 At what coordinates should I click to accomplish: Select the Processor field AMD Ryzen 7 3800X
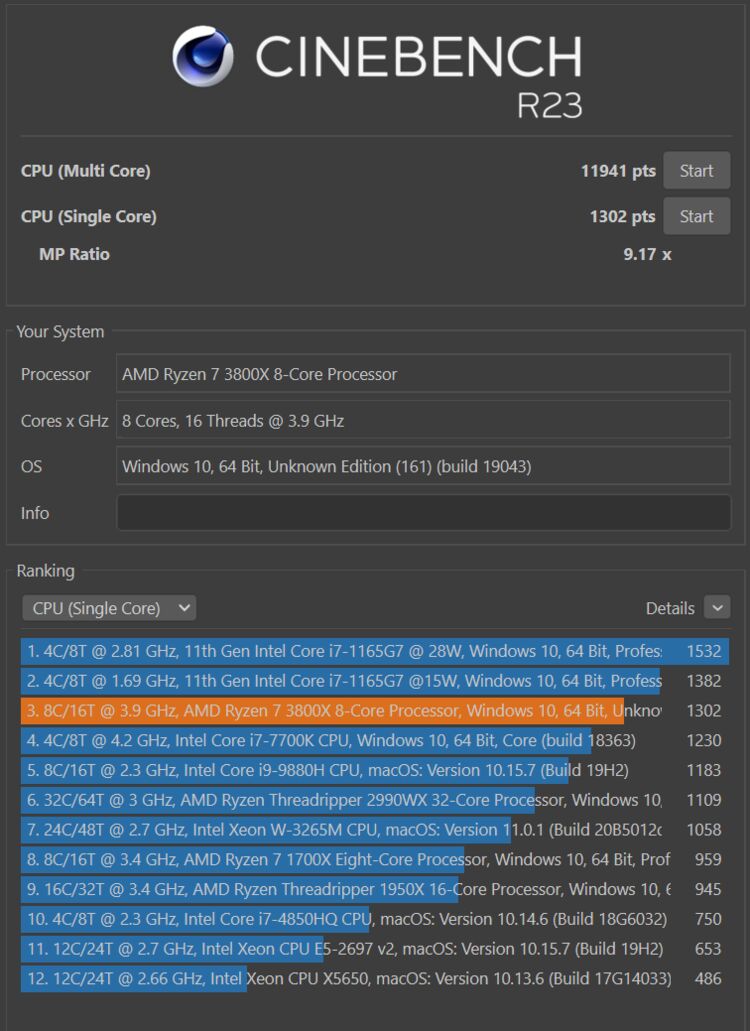[423, 374]
